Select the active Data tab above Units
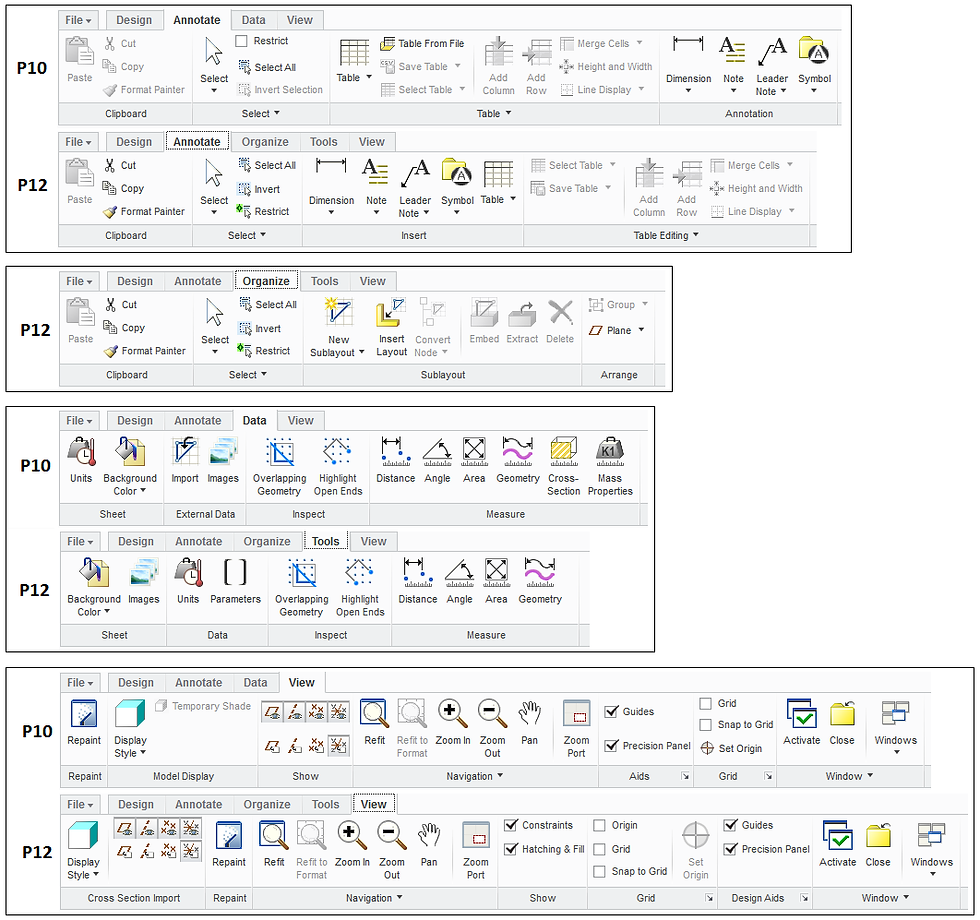 pos(254,421)
